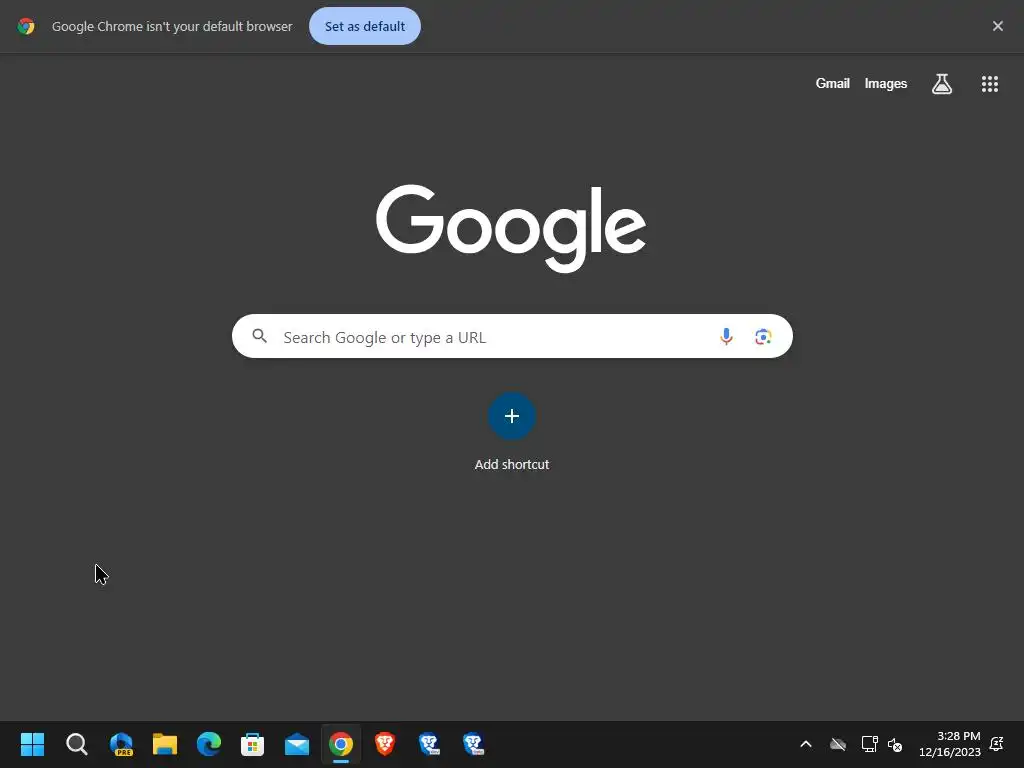1024x768 pixels.
Task: Open the first blue Brave variant icon
Action: (x=429, y=744)
